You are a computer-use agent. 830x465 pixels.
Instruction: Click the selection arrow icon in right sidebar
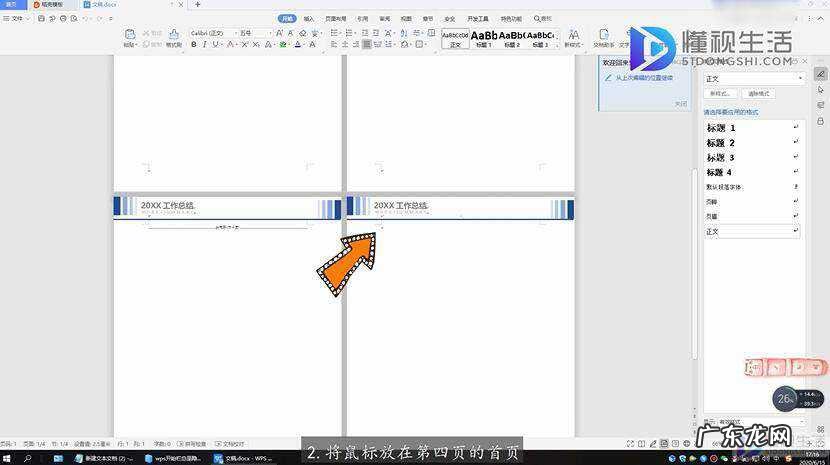pos(821,89)
